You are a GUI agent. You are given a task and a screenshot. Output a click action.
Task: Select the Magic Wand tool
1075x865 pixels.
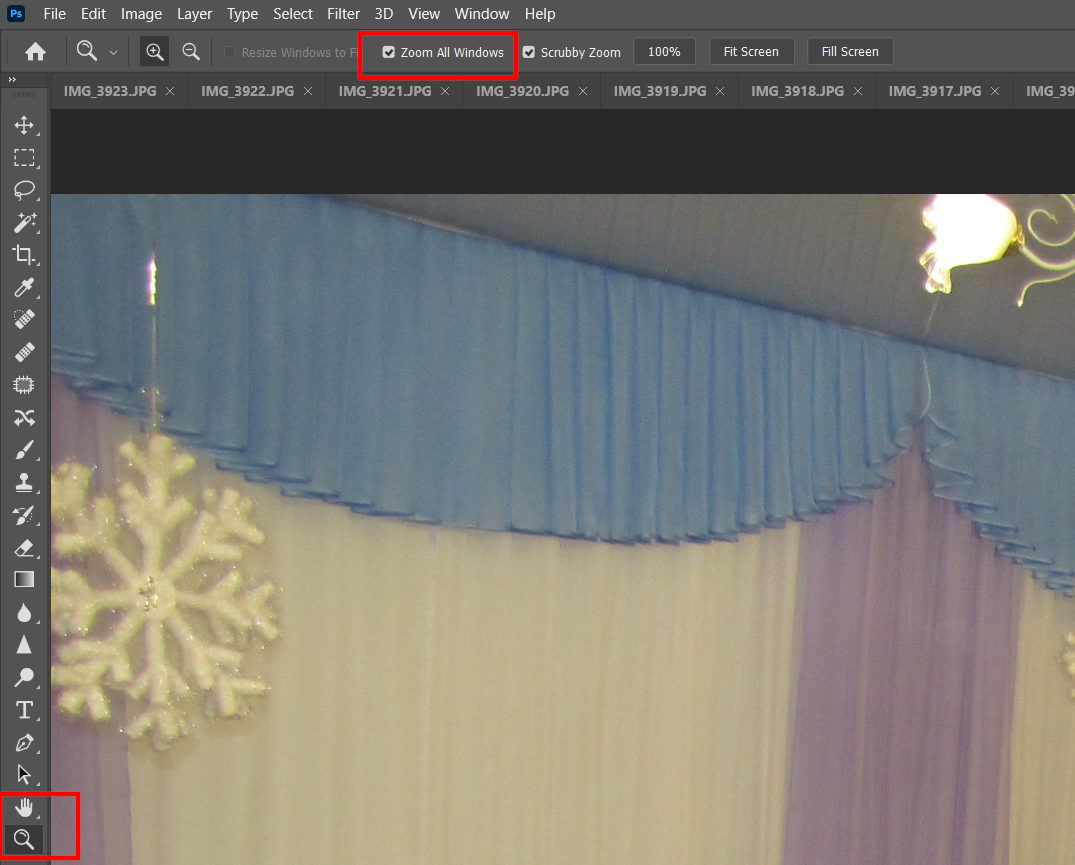tap(24, 222)
